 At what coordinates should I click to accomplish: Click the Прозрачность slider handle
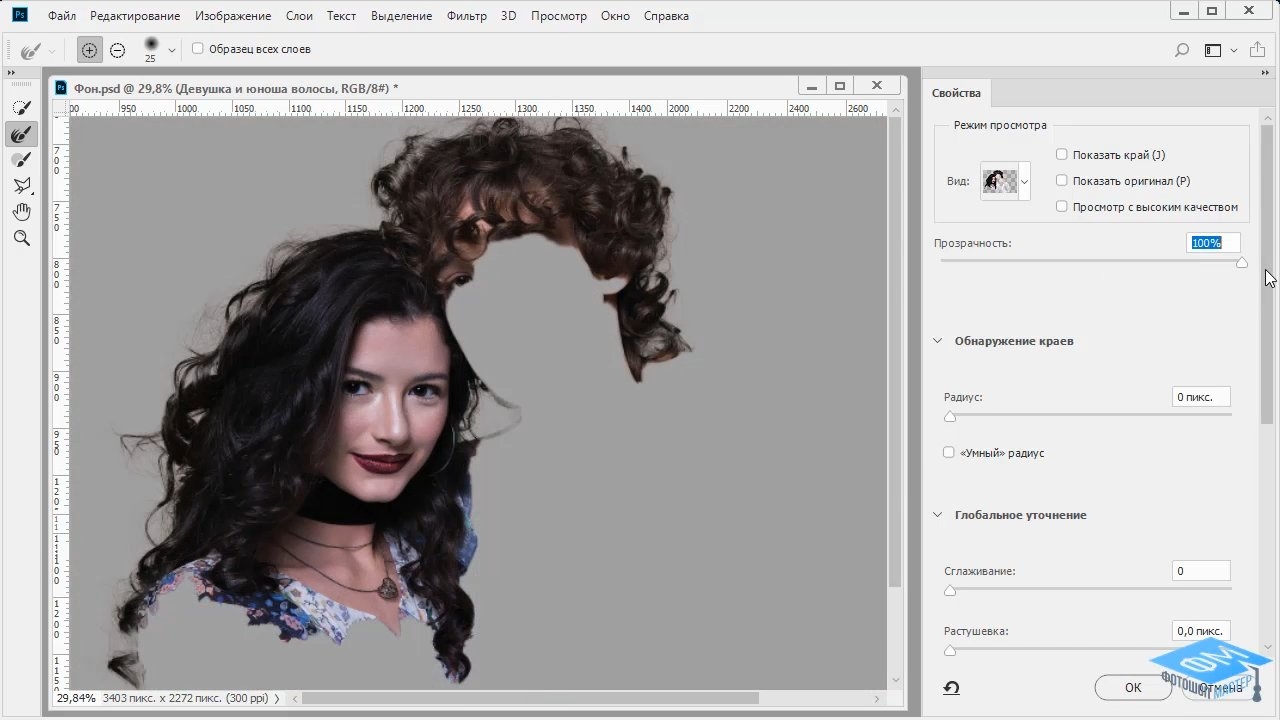1242,262
